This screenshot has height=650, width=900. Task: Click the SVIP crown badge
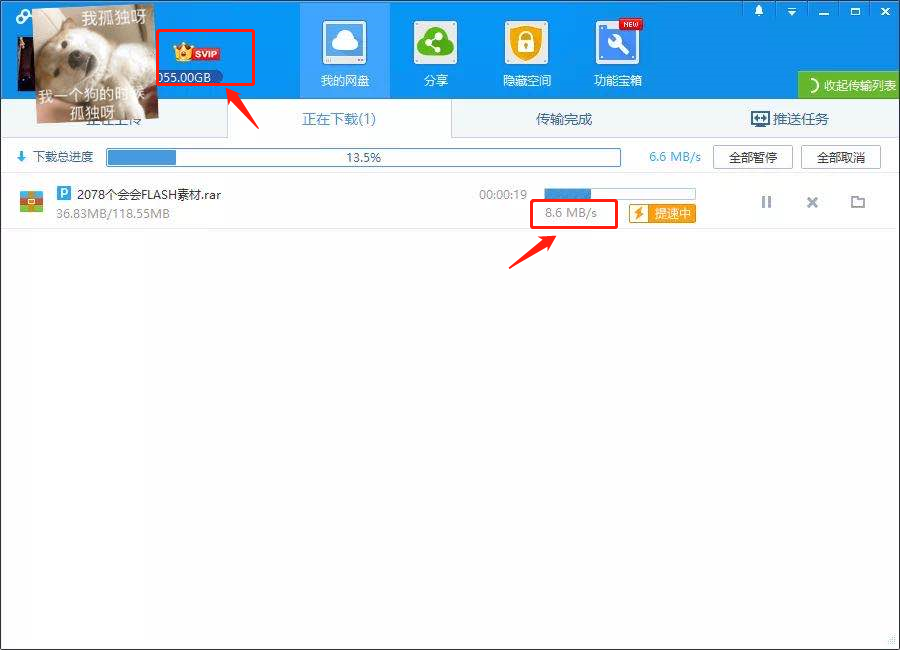[x=197, y=53]
